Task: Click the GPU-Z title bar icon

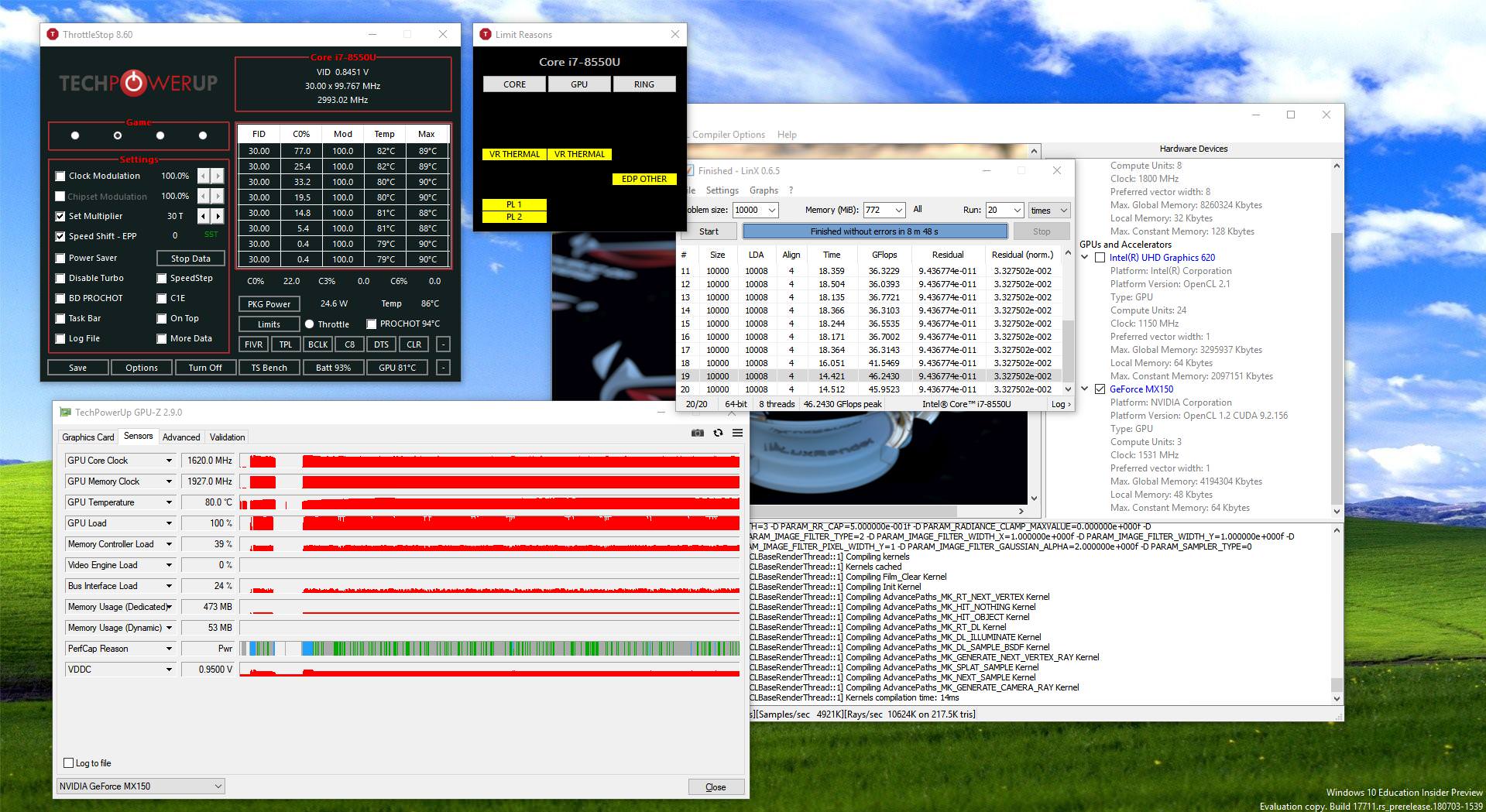Action: (x=66, y=413)
